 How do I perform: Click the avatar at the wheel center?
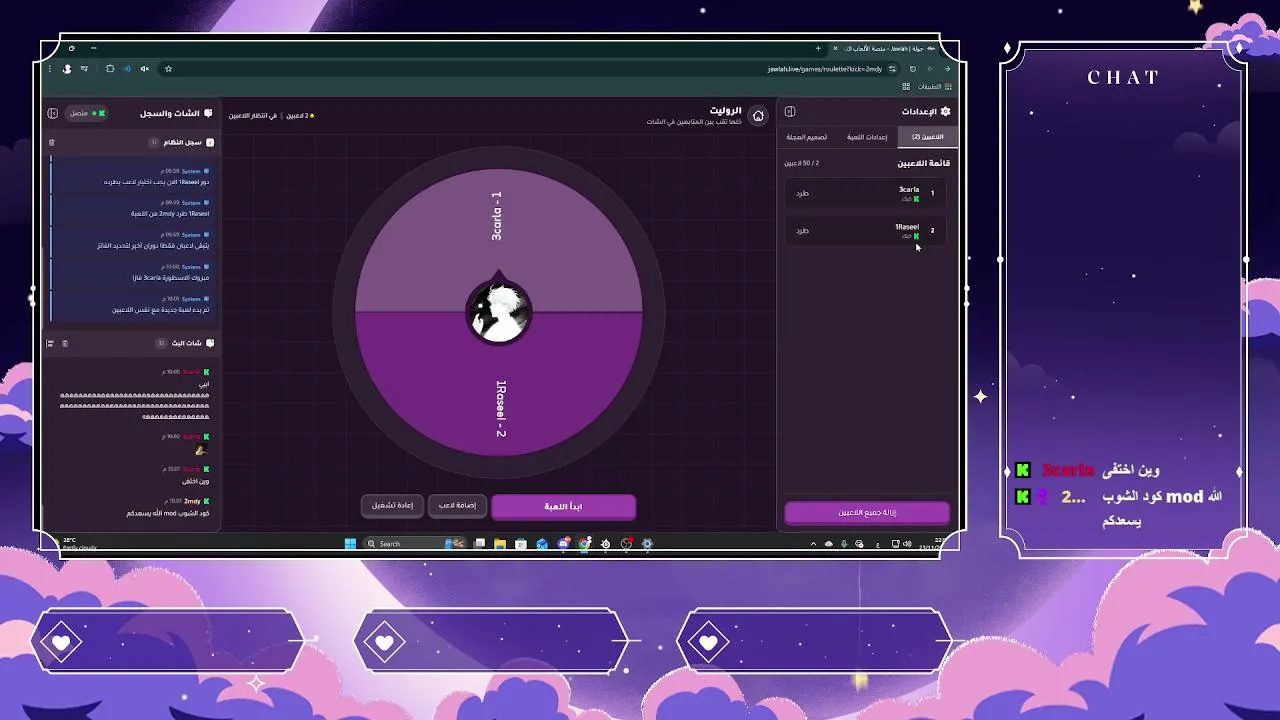click(x=498, y=313)
